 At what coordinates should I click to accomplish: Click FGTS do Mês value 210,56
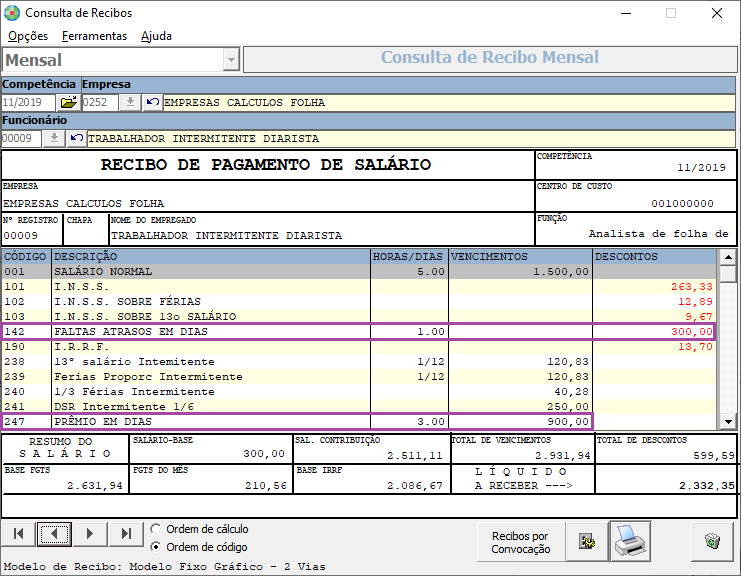266,486
